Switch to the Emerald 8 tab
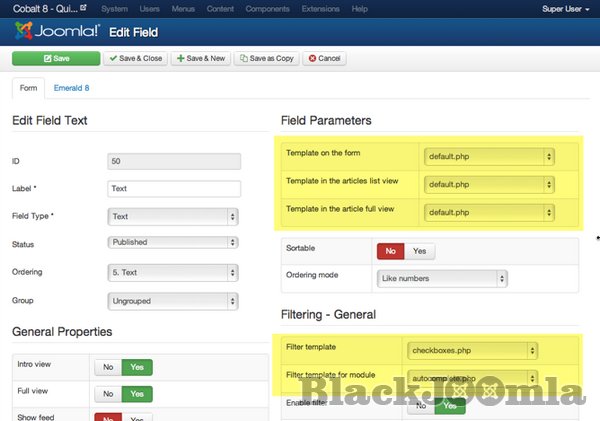The width and height of the screenshot is (600, 421). pyautogui.click(x=71, y=88)
